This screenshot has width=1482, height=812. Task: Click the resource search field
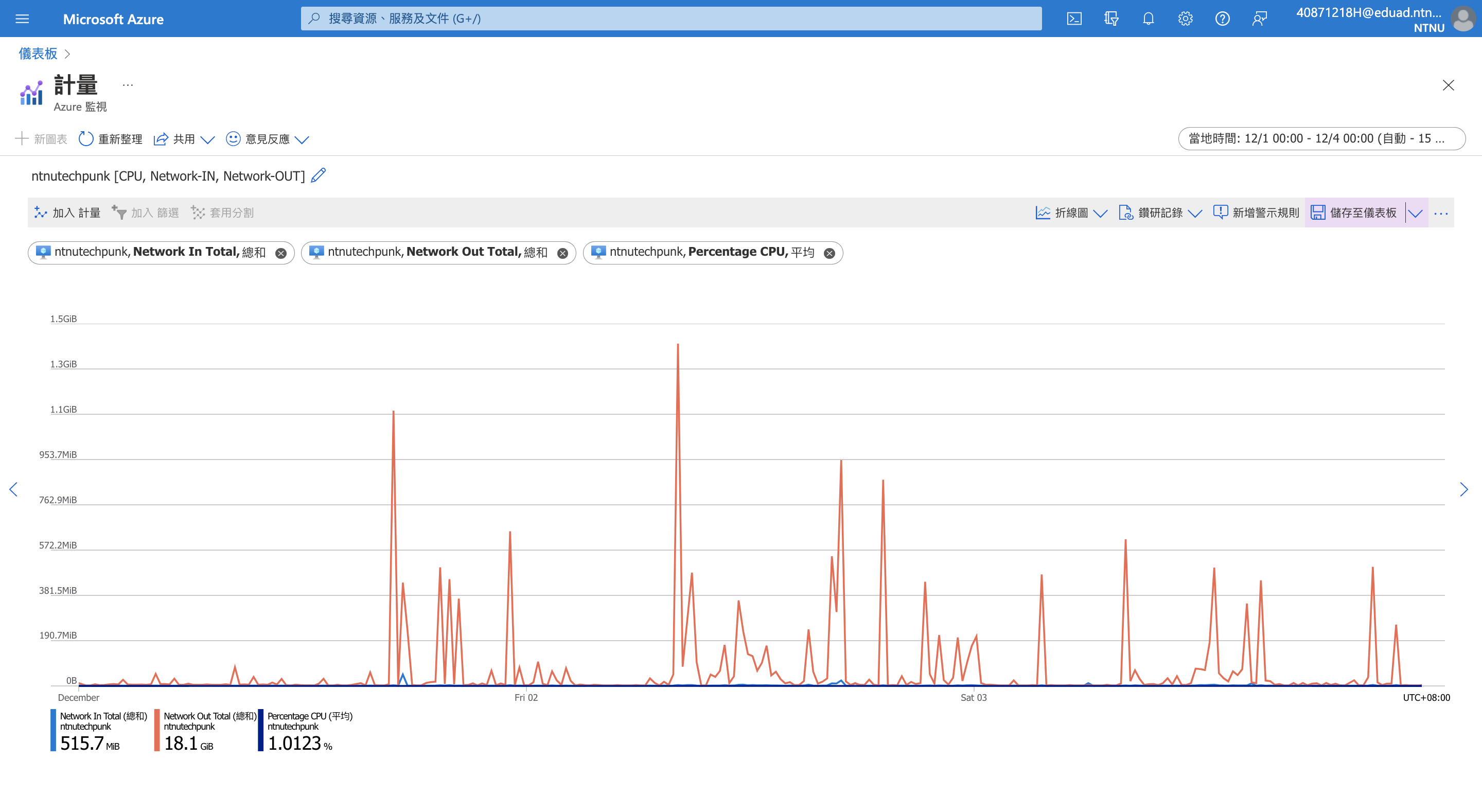pyautogui.click(x=670, y=19)
